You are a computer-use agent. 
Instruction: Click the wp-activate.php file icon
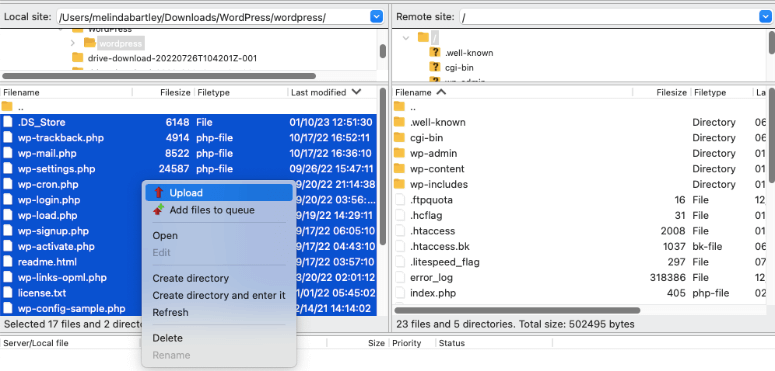pyautogui.click(x=7, y=247)
